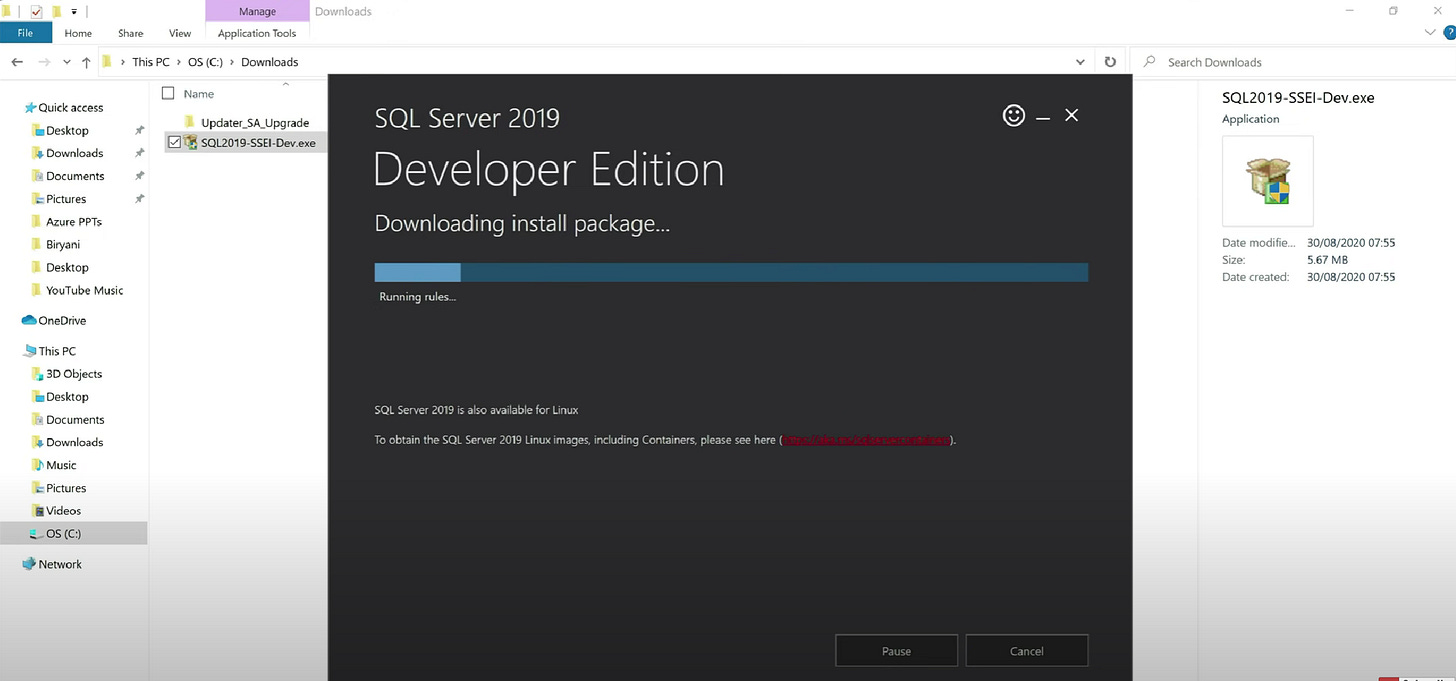Click This PC in the address path
Screen dimensions: 1456x681
point(151,62)
